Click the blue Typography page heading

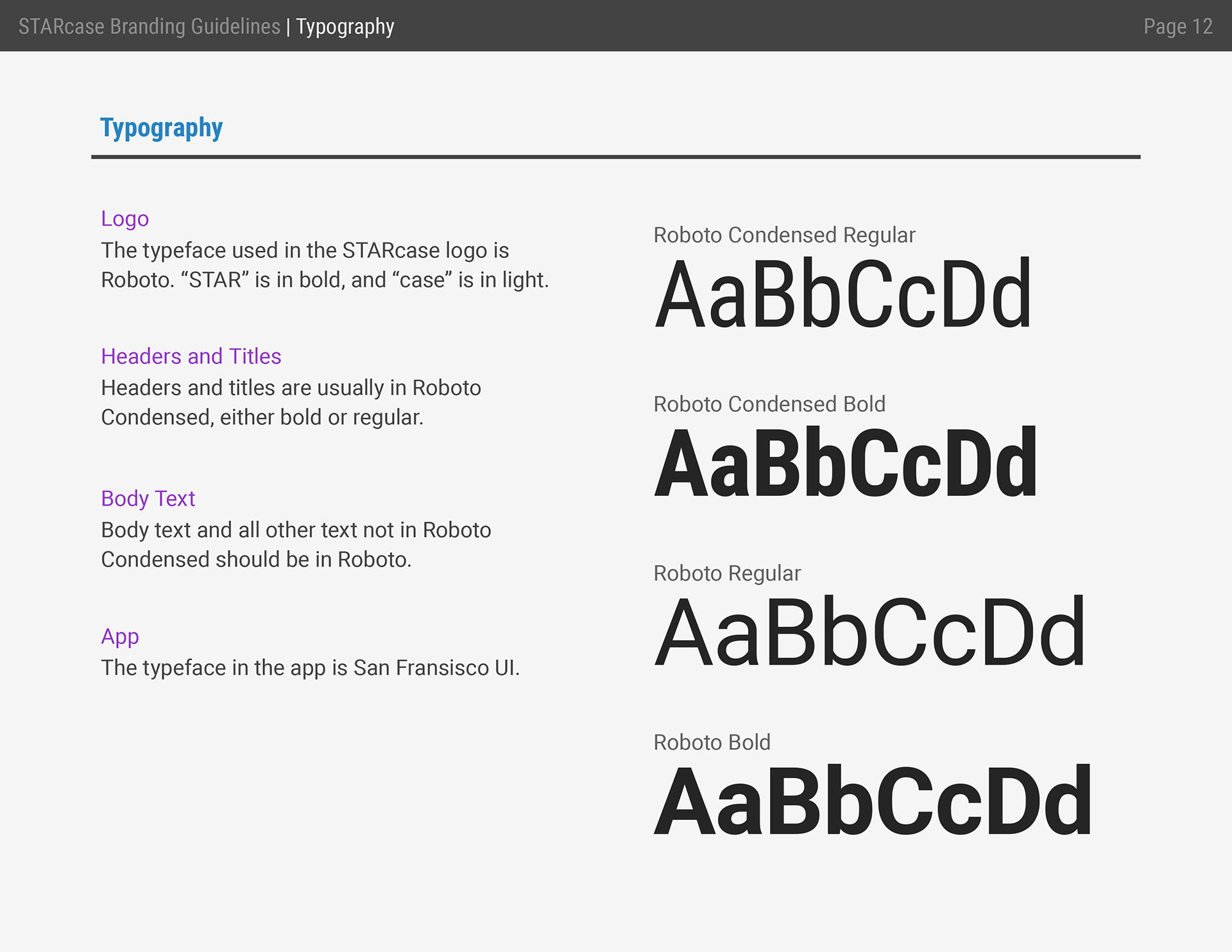point(161,128)
